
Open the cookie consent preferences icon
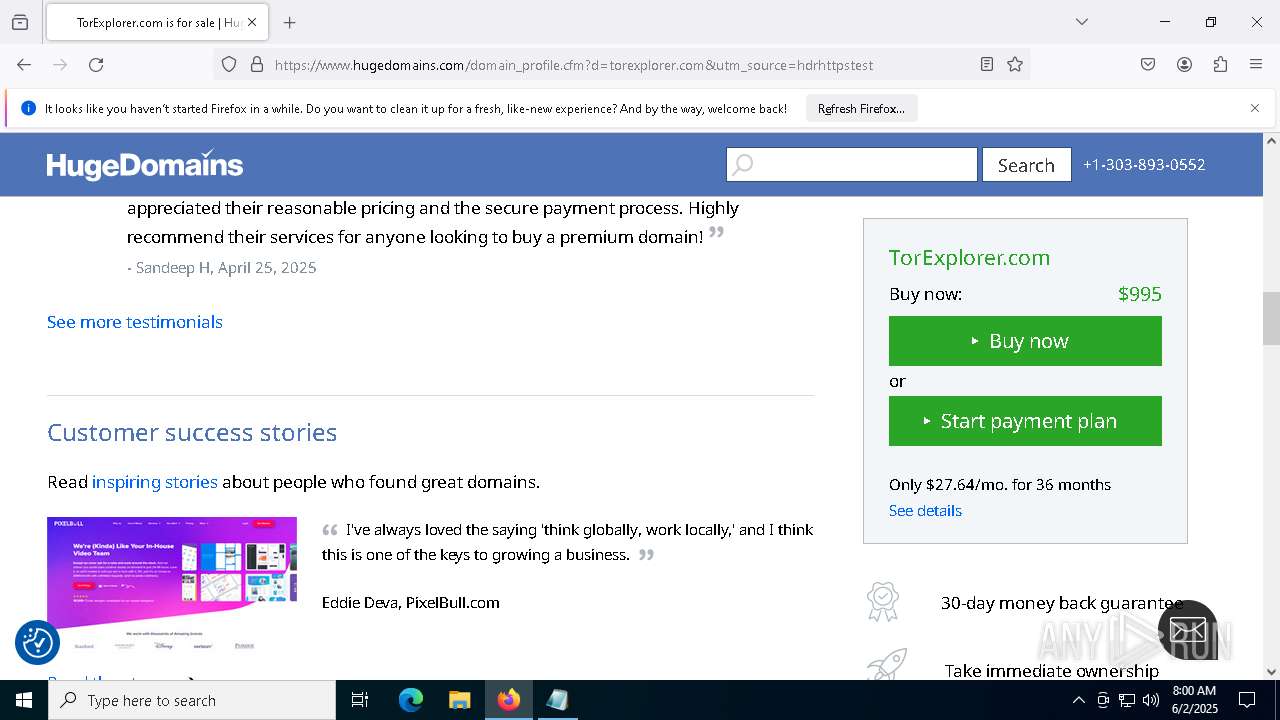pyautogui.click(x=38, y=642)
